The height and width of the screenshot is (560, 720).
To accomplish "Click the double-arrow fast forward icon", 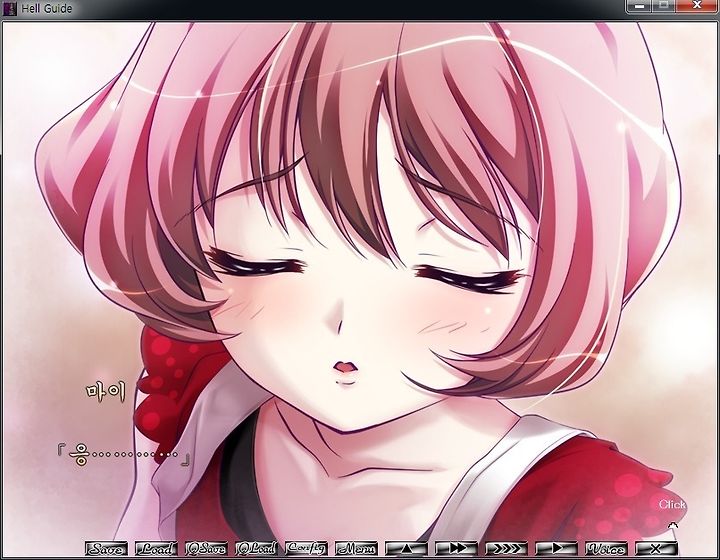I will [456, 549].
